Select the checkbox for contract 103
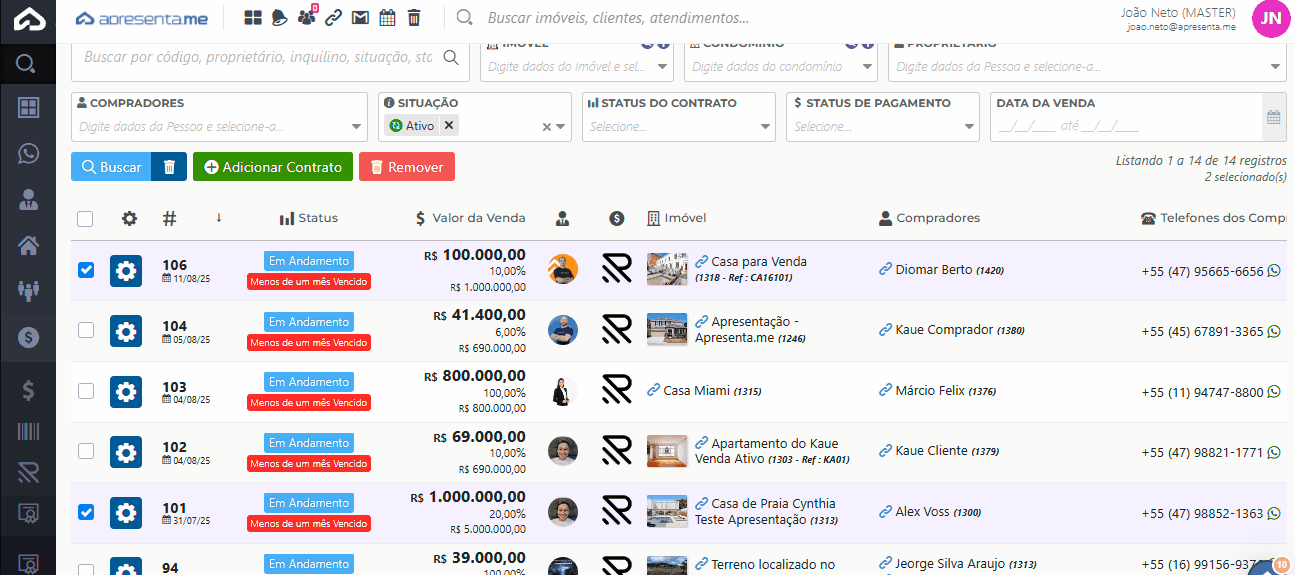This screenshot has height=575, width=1295. 86,391
